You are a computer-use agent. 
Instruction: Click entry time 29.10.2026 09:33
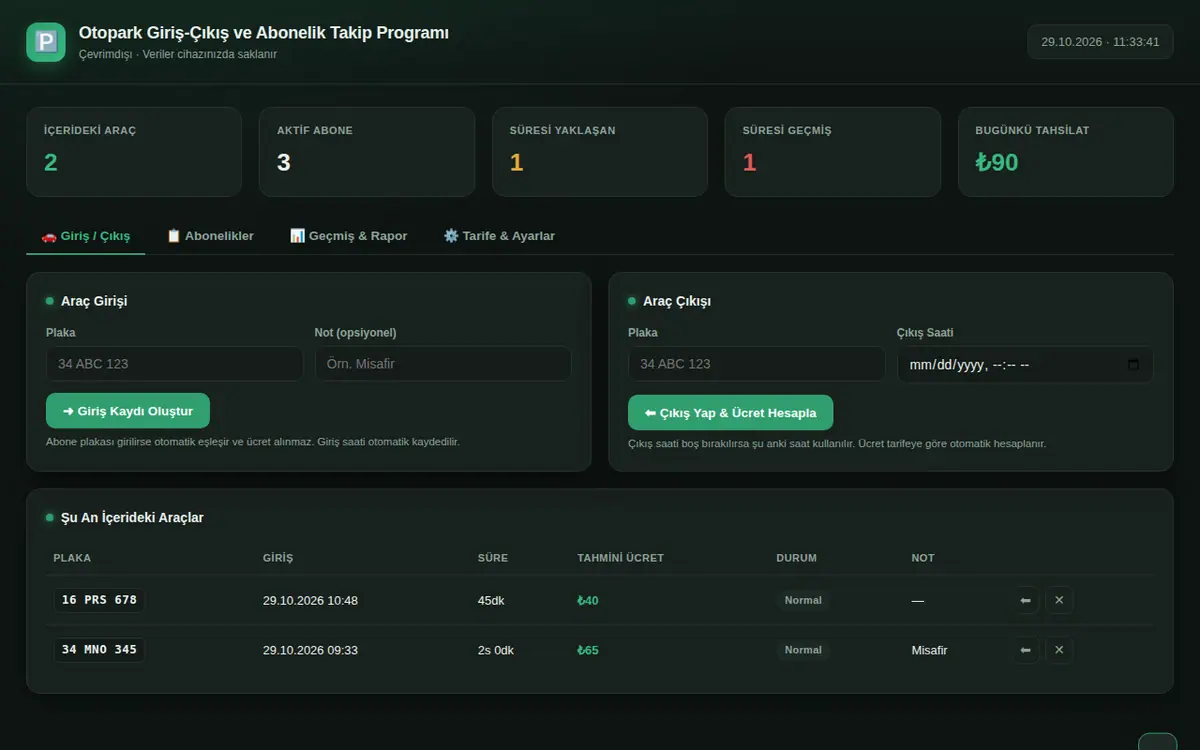310,651
